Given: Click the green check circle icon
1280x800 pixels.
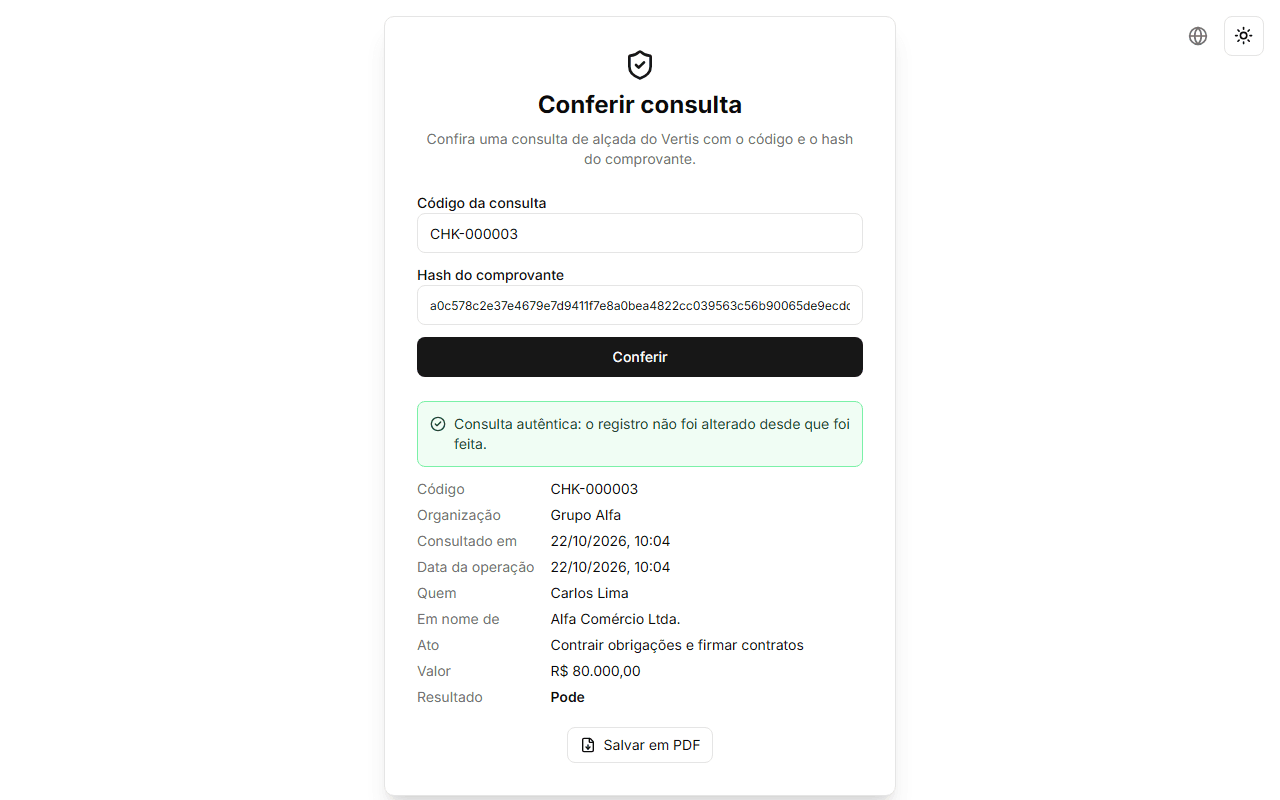Looking at the screenshot, I should click(x=438, y=424).
